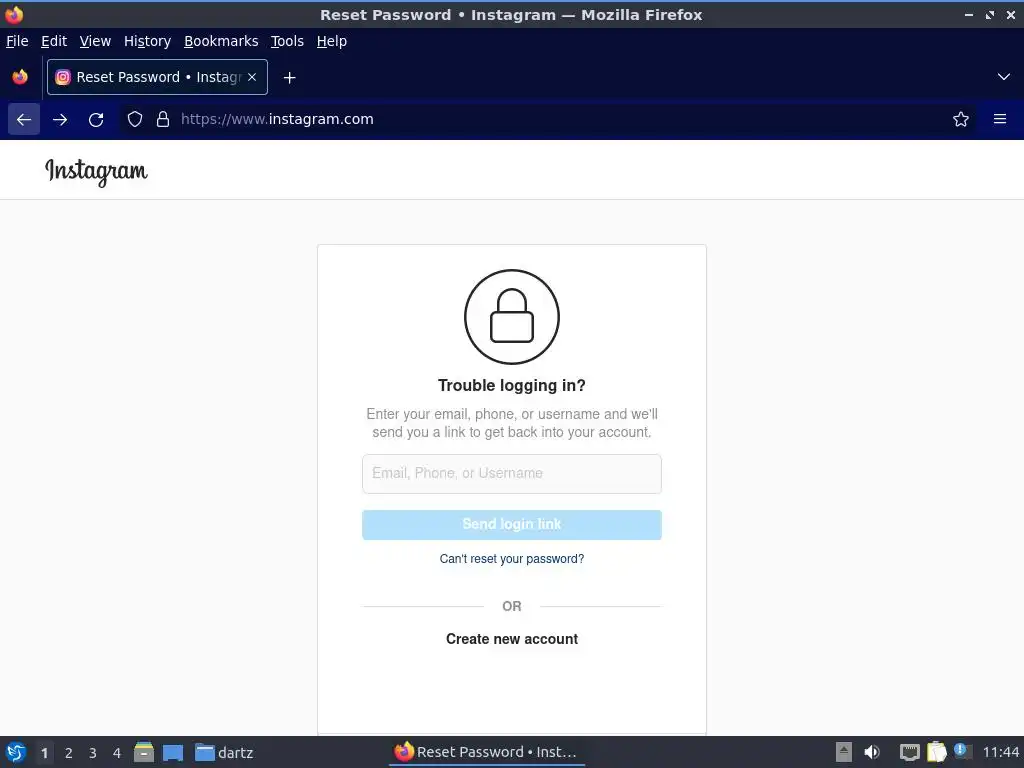Click the Trouble logging in? heading
The image size is (1024, 768).
(511, 385)
